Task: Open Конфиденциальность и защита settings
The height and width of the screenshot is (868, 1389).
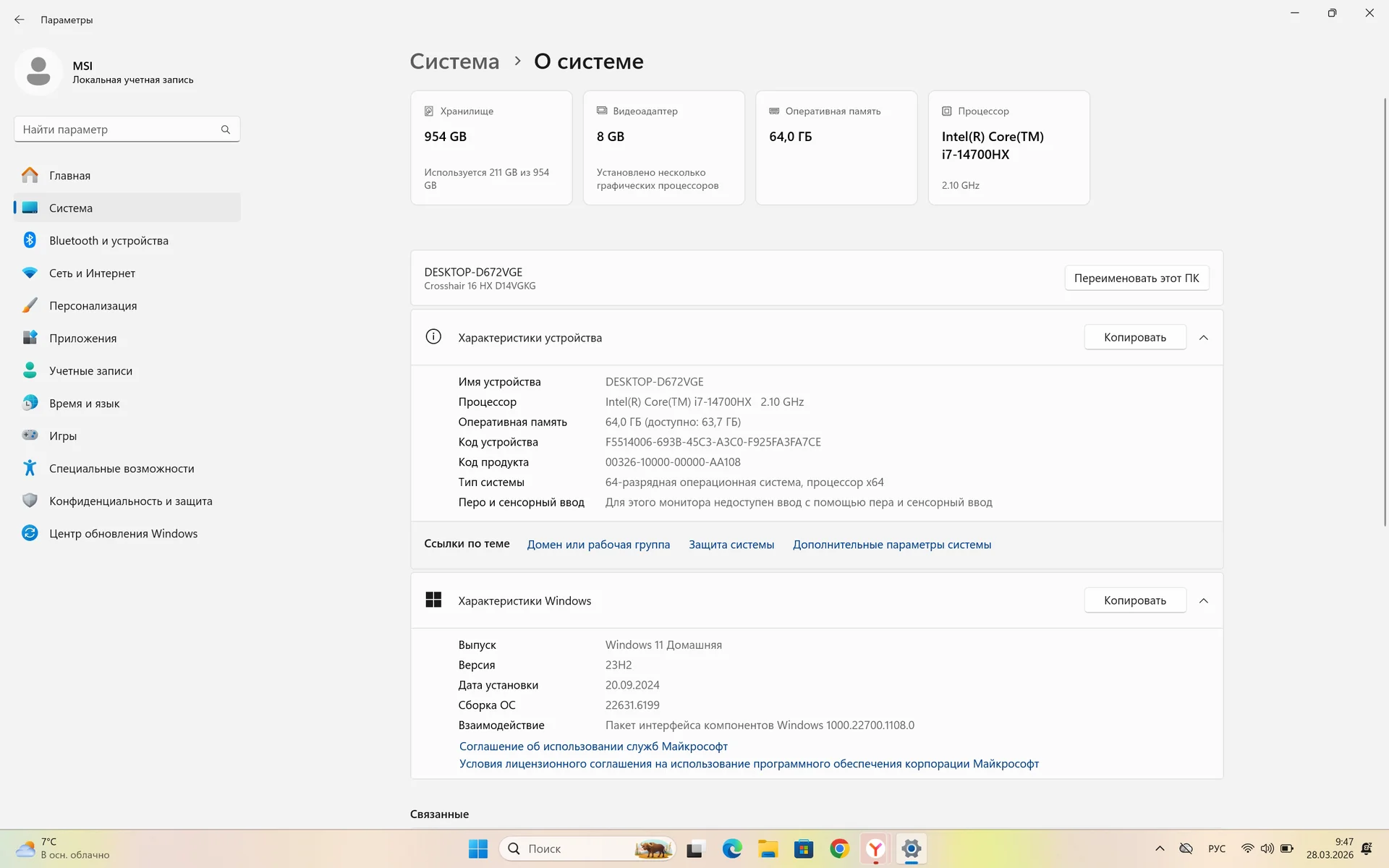Action: 127,501
